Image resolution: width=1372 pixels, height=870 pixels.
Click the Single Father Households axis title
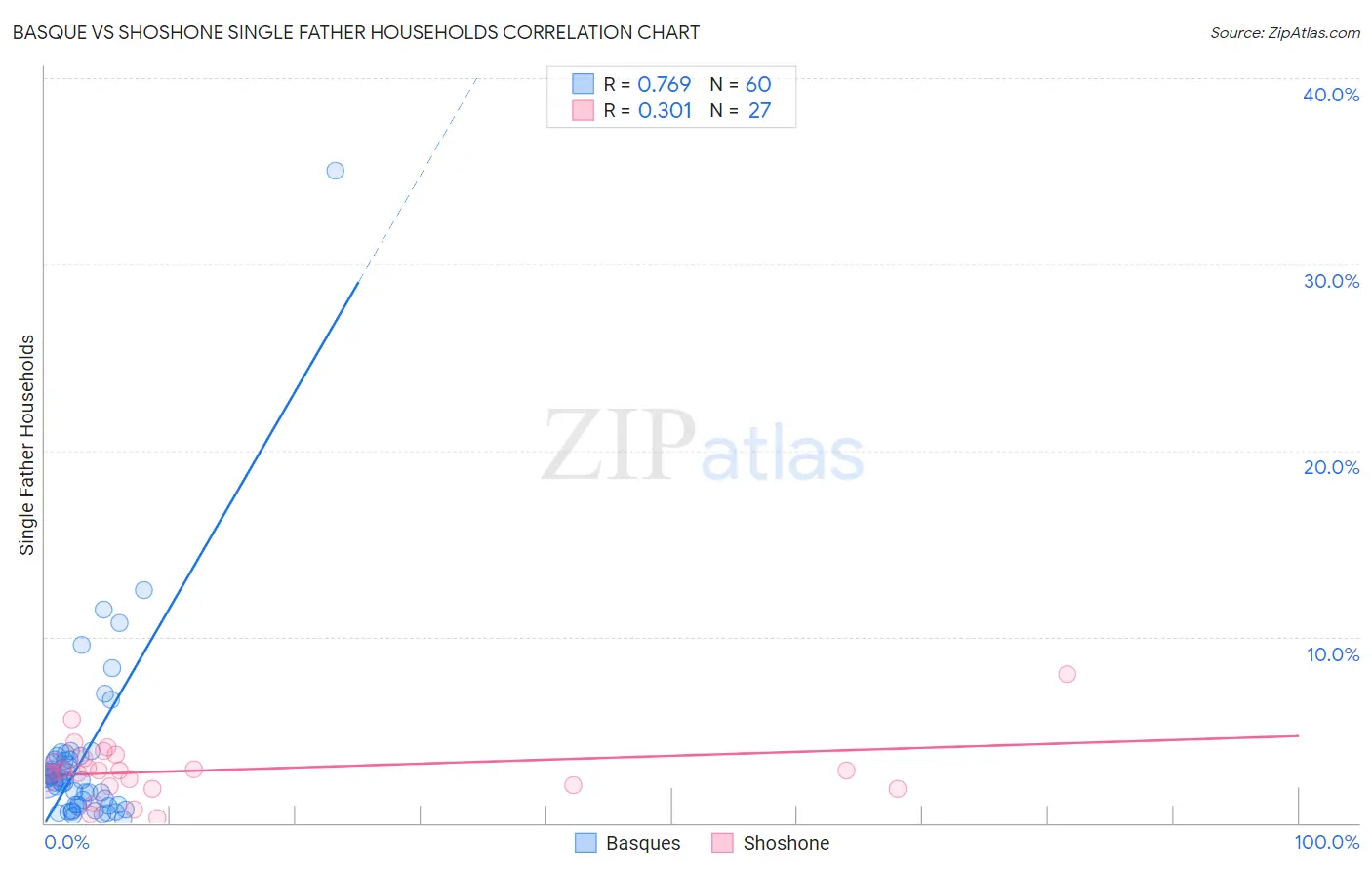pyautogui.click(x=26, y=445)
